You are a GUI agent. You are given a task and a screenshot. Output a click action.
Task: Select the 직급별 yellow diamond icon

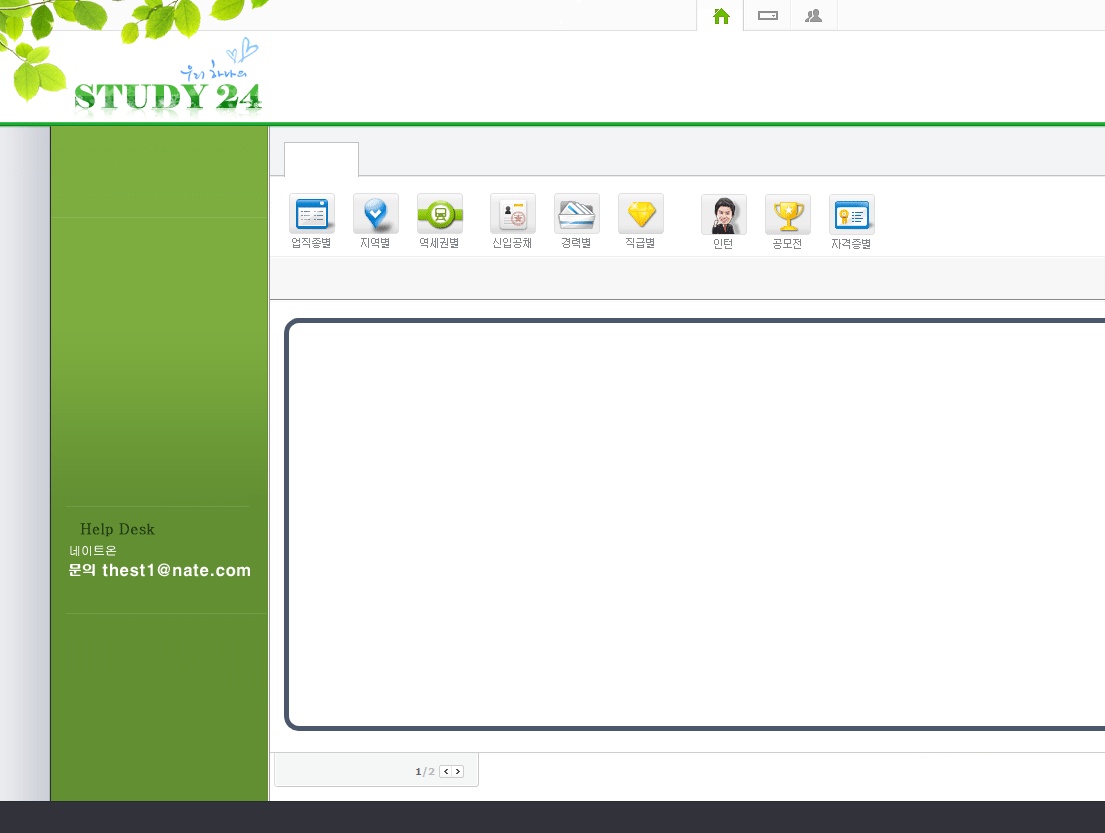click(640, 213)
